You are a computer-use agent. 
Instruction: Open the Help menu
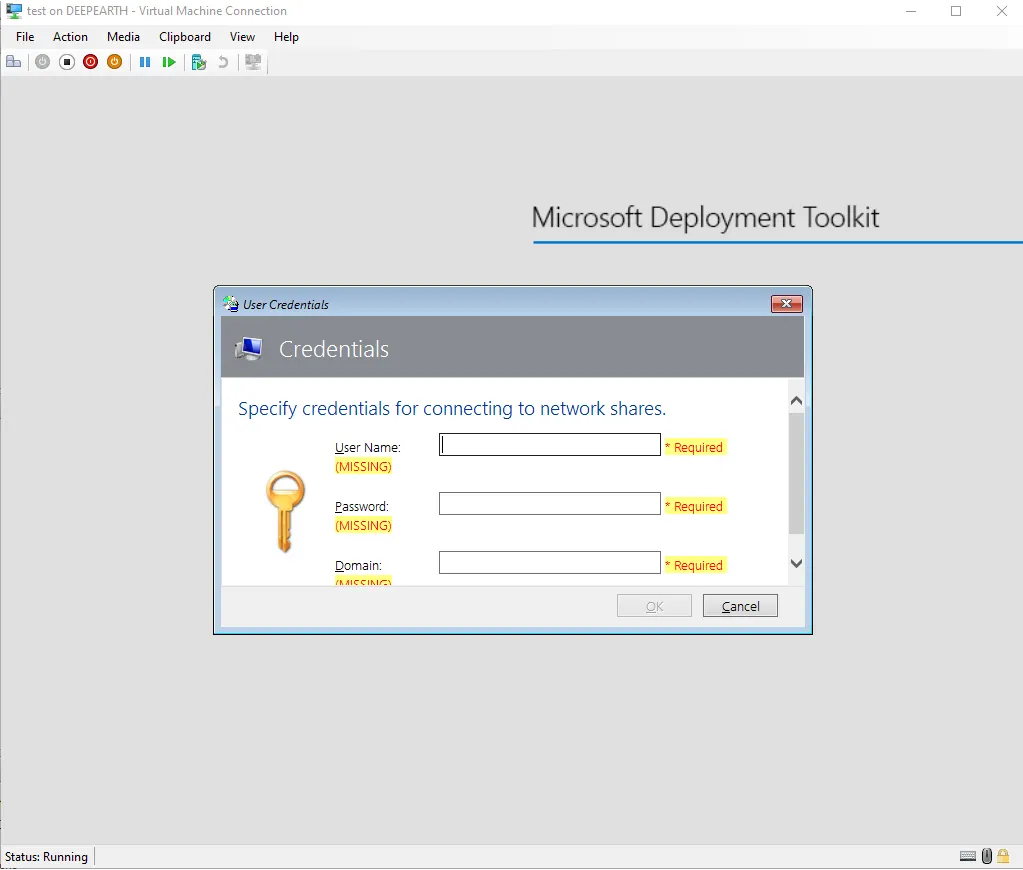click(x=286, y=37)
